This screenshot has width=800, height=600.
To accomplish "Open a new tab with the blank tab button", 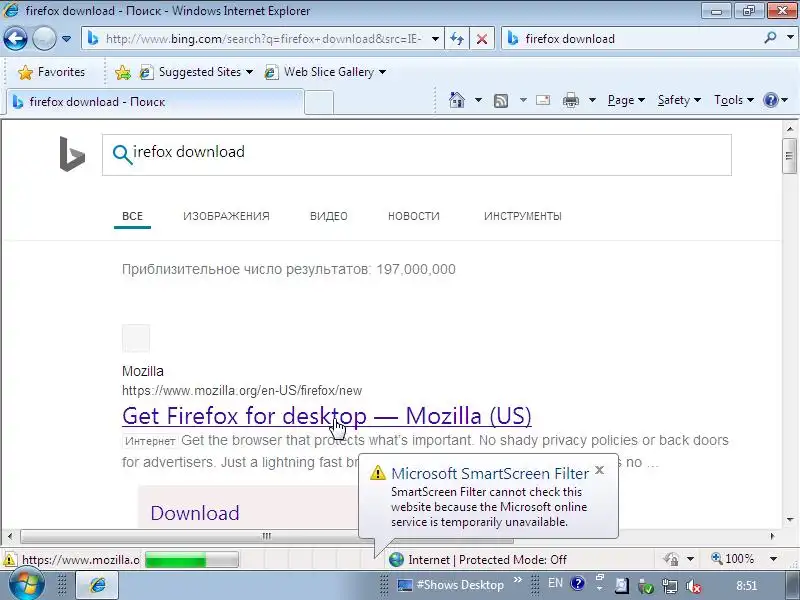I will coord(319,102).
